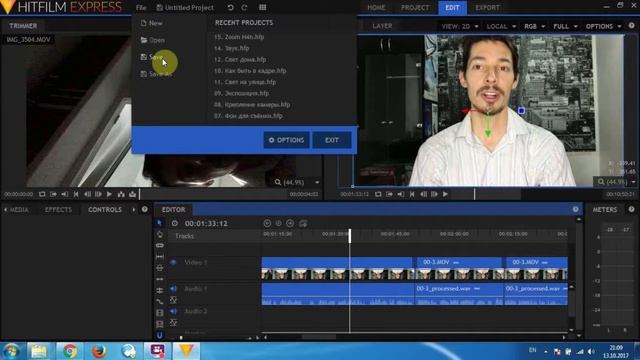Image resolution: width=640 pixels, height=360 pixels.
Task: Choose Open in the File menu
Action: pos(153,40)
